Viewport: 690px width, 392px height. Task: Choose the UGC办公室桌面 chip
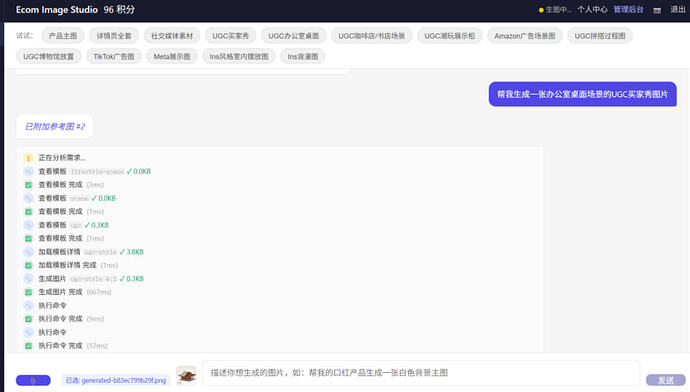coord(294,36)
